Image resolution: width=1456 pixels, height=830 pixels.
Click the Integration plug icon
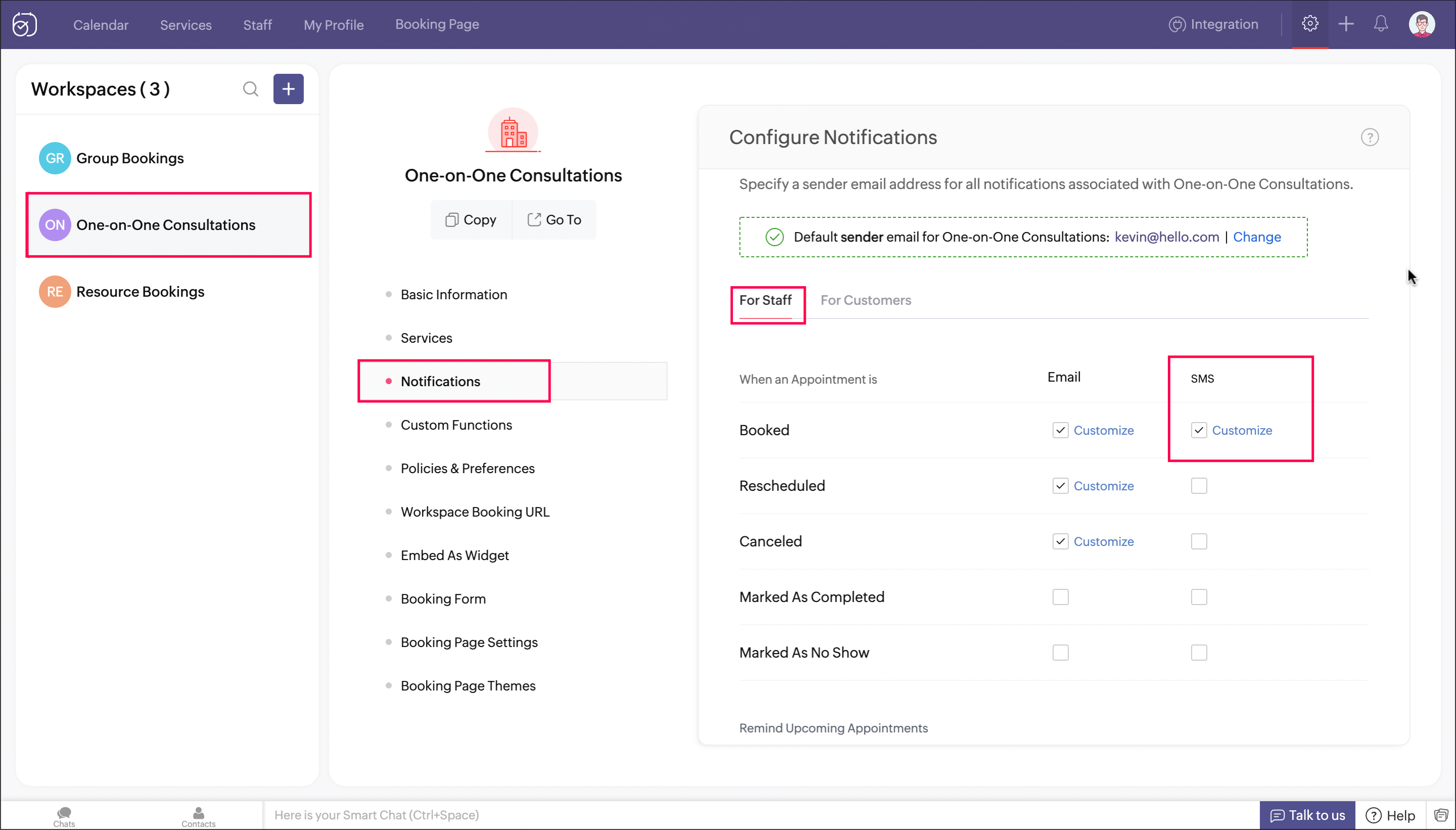click(x=1176, y=24)
